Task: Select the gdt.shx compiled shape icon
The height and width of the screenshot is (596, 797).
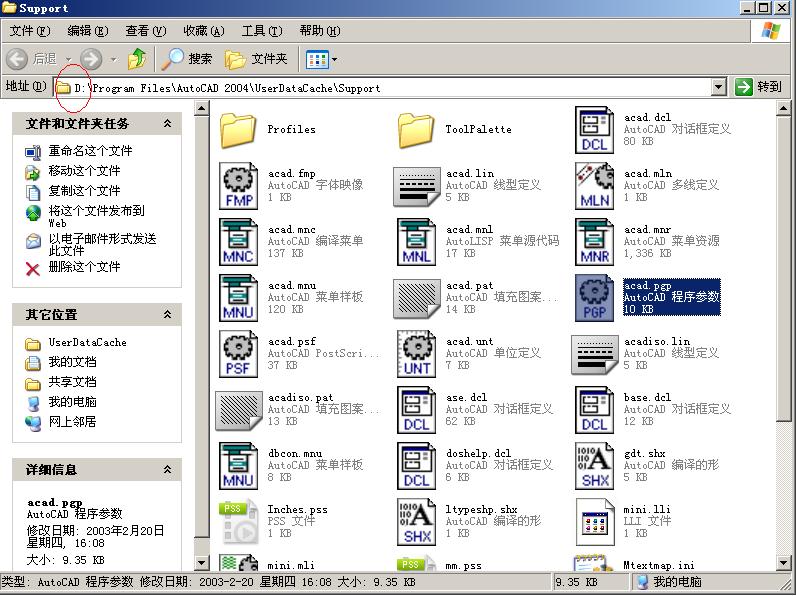Action: (594, 466)
